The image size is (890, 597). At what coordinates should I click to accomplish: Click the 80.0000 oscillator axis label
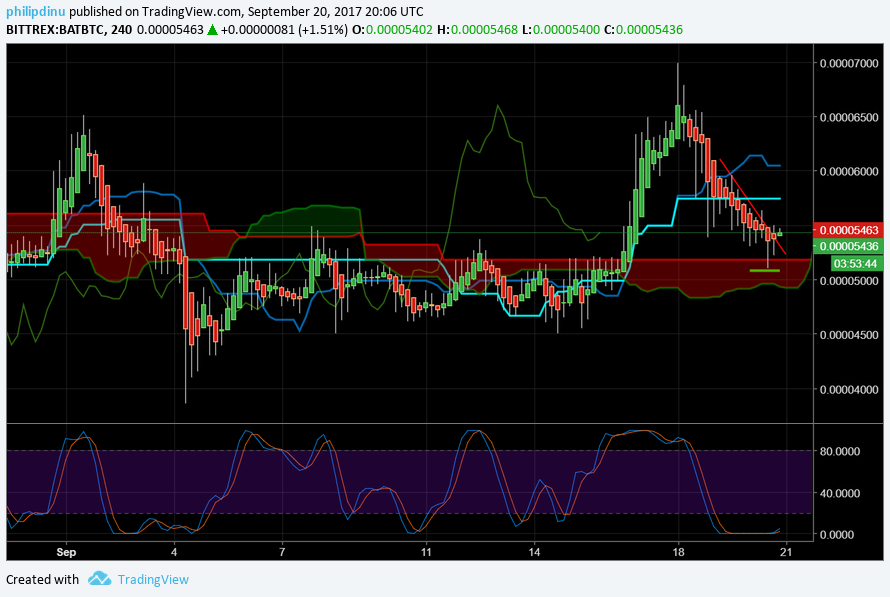pyautogui.click(x=840, y=451)
